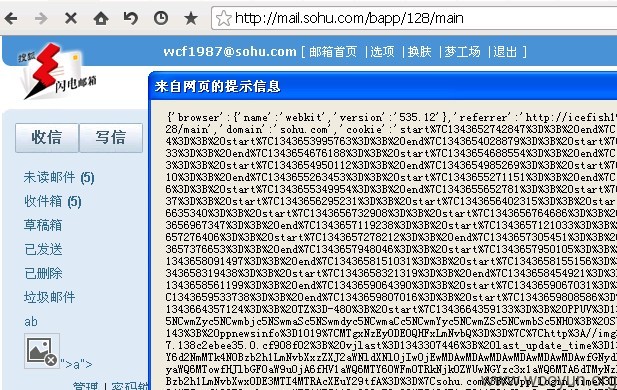This screenshot has width=617, height=390.
Task: Click the undo/restore curved arrow icon
Action: (131, 18)
